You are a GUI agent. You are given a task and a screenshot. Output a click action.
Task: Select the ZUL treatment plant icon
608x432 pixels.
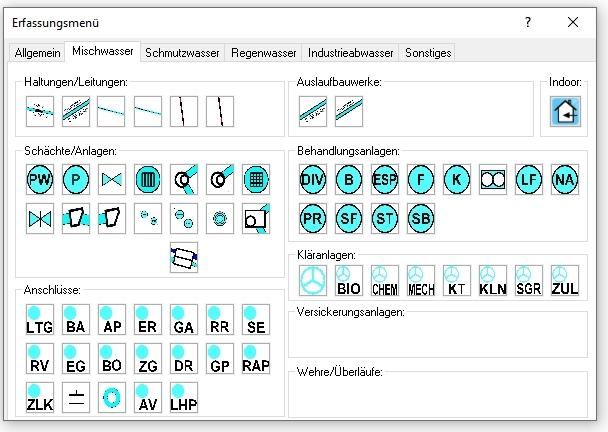(x=565, y=280)
